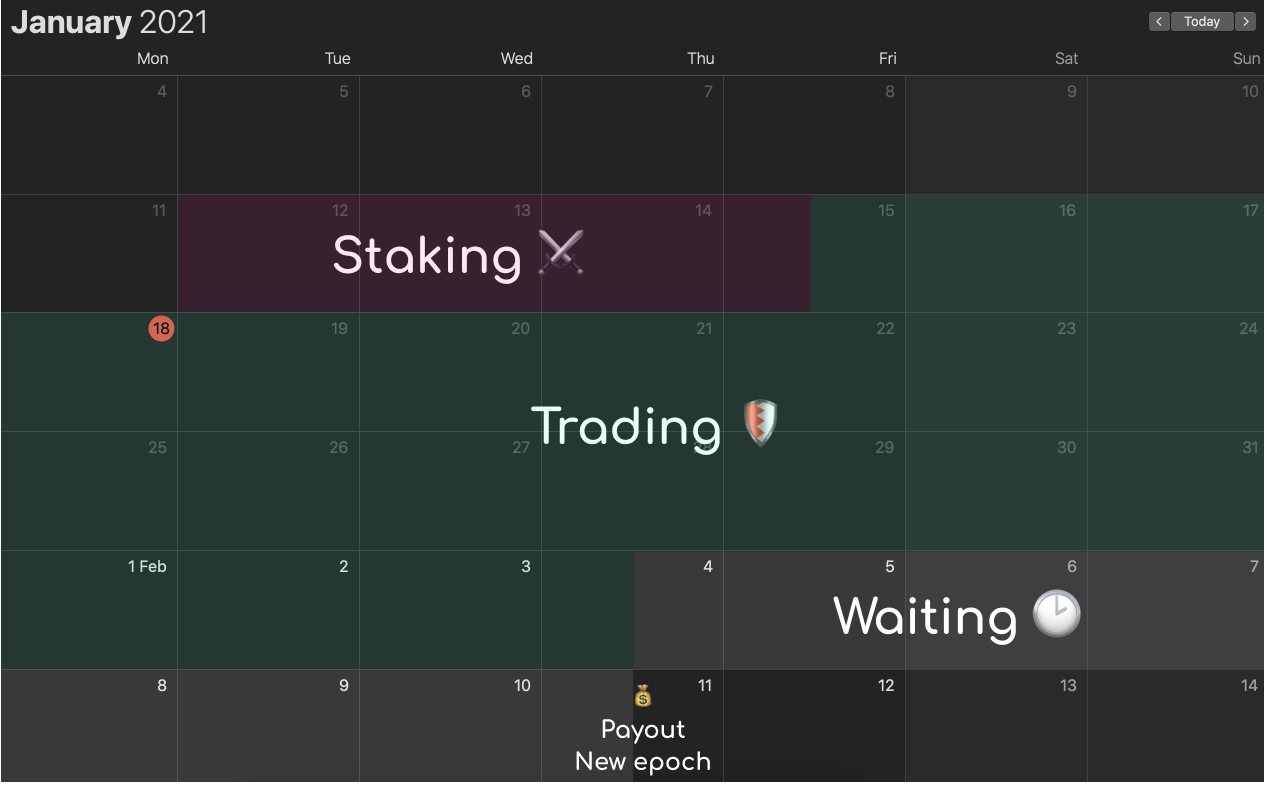Select the highlighted date 18
Screen dimensions: 1267x786
(x=162, y=328)
